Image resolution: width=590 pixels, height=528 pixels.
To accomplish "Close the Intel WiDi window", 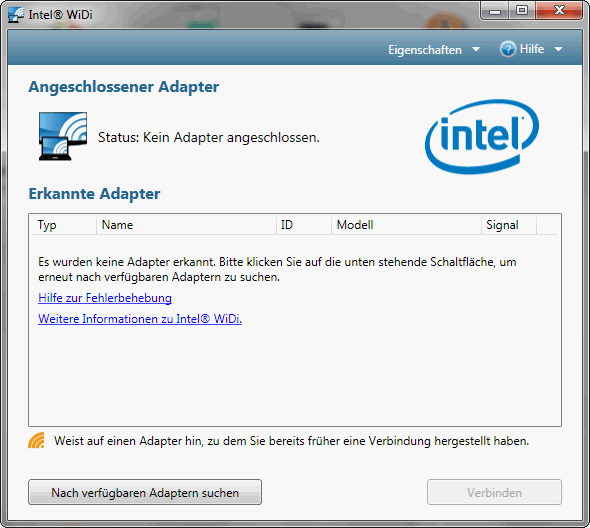I will coord(559,11).
